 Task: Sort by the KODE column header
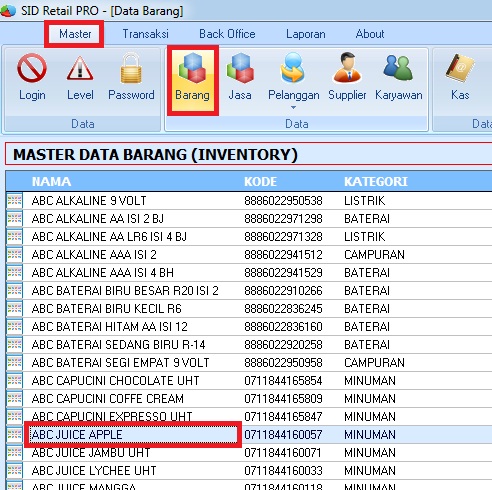coord(260,182)
